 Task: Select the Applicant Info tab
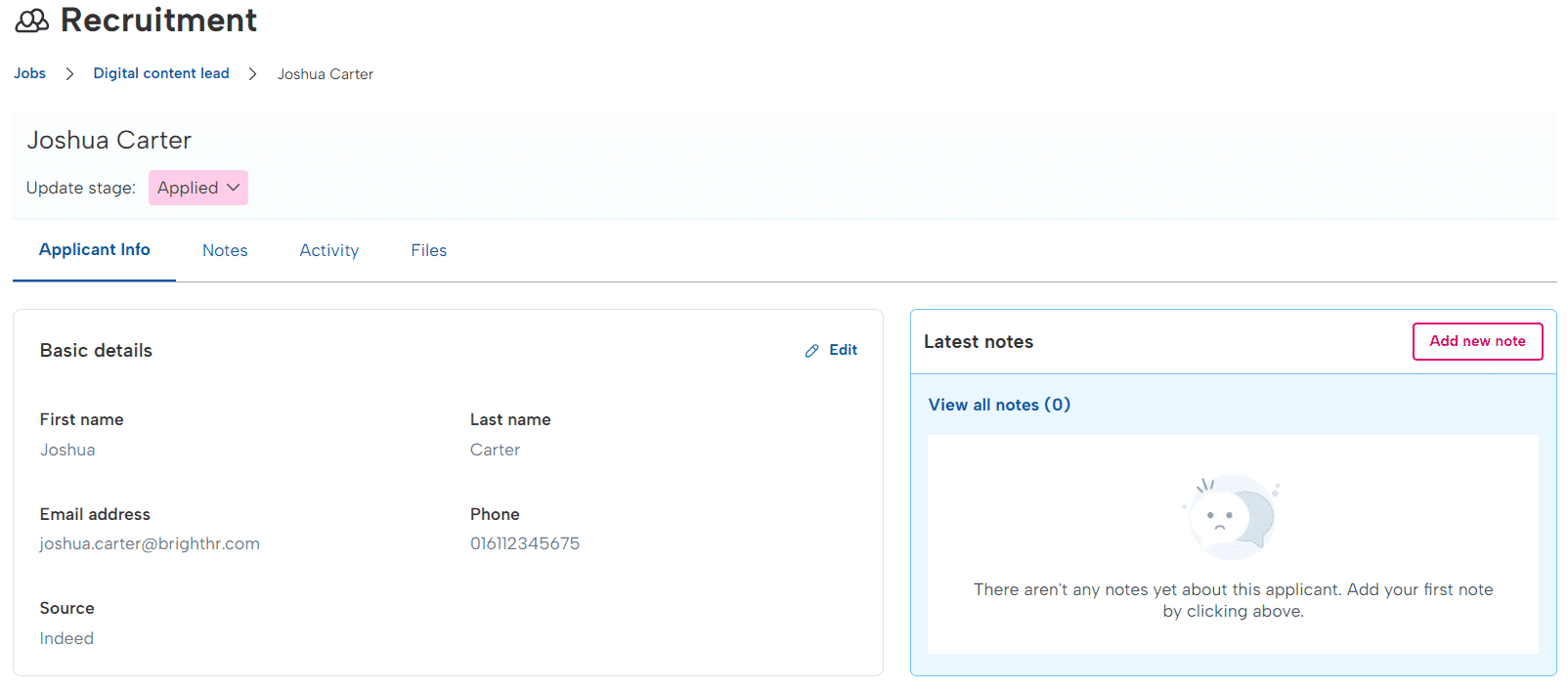[x=95, y=249]
